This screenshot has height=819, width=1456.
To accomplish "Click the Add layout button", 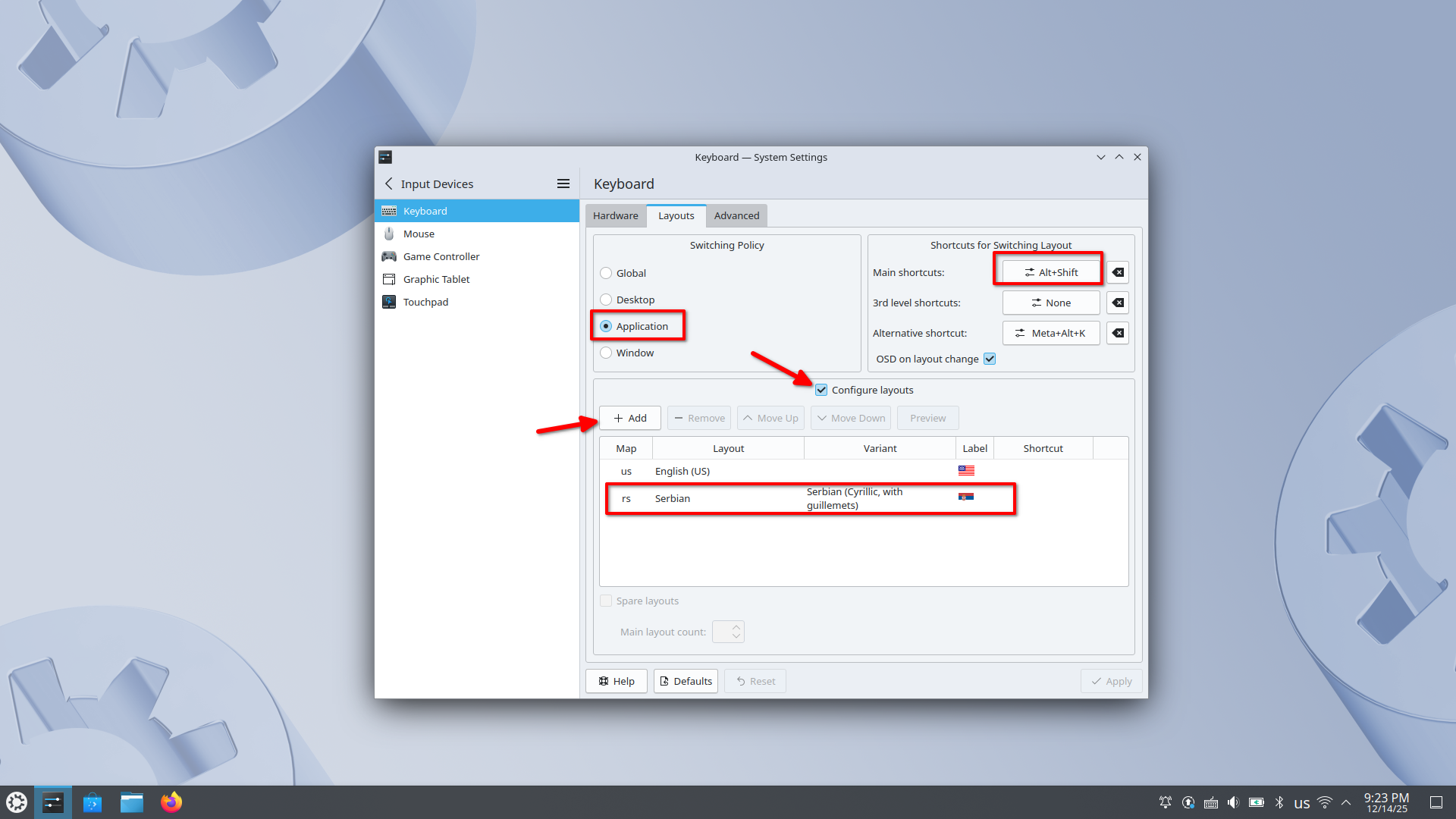I will click(629, 418).
